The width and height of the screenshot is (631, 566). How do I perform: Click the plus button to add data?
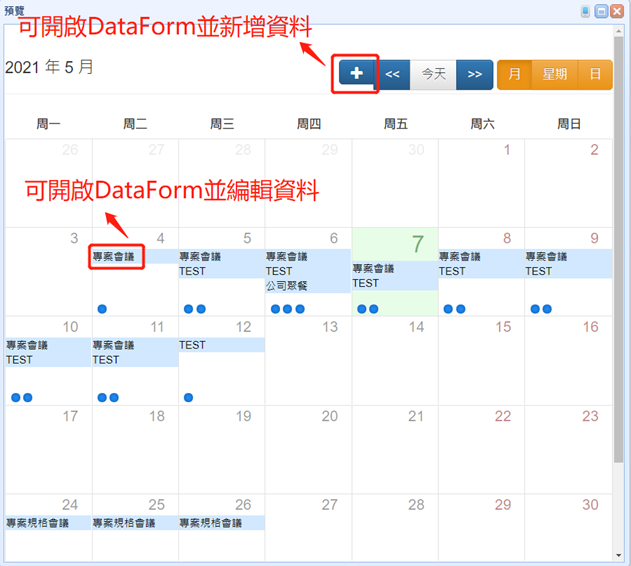(x=356, y=74)
